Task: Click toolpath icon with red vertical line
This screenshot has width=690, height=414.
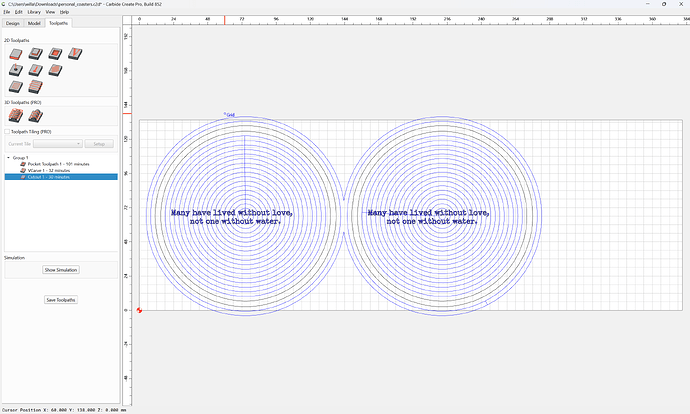Action: pos(36,70)
